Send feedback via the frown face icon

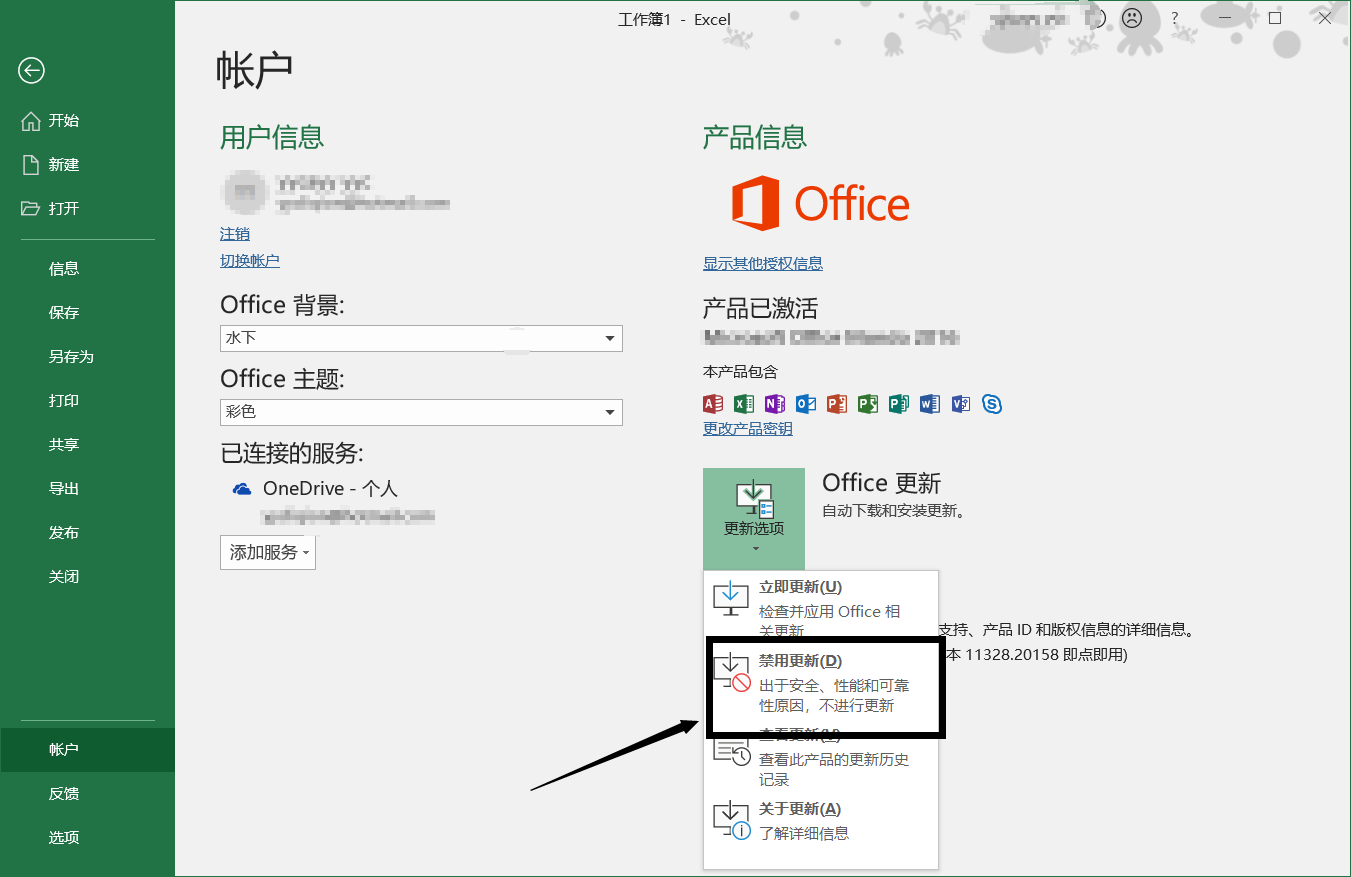[x=1132, y=18]
